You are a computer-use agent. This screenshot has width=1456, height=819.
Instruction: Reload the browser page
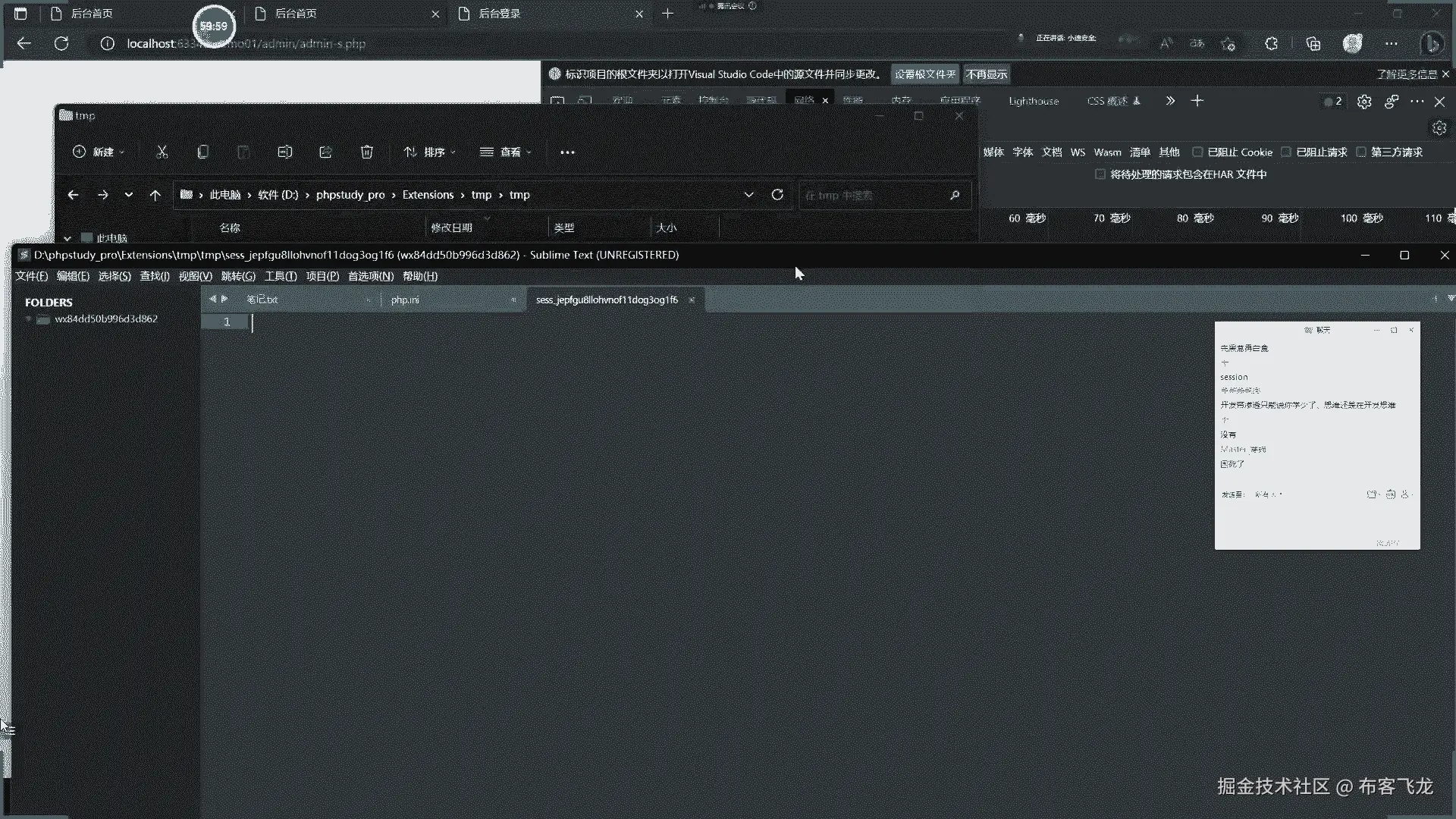coord(61,44)
